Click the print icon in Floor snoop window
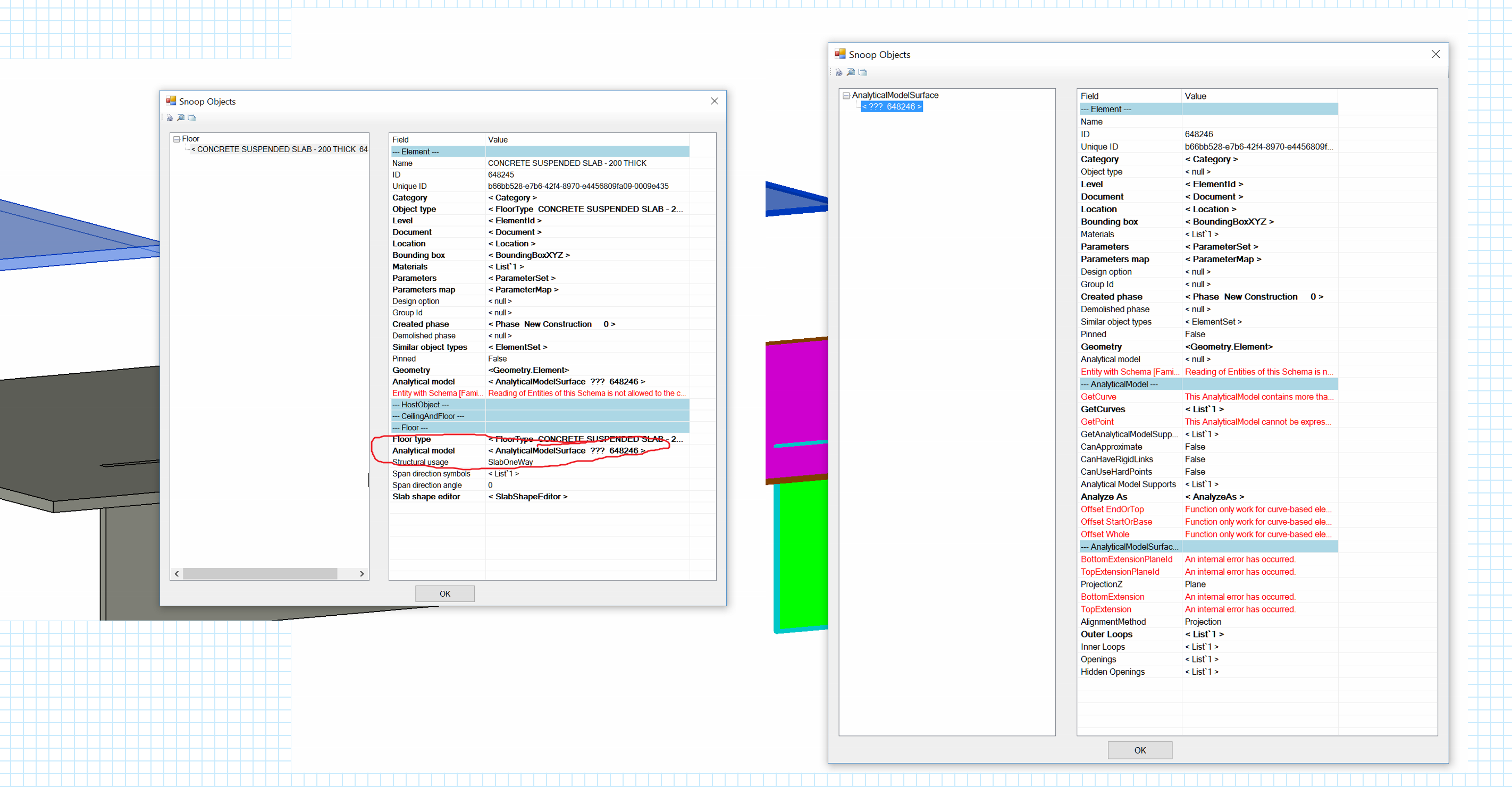This screenshot has height=787, width=1512. [x=170, y=118]
